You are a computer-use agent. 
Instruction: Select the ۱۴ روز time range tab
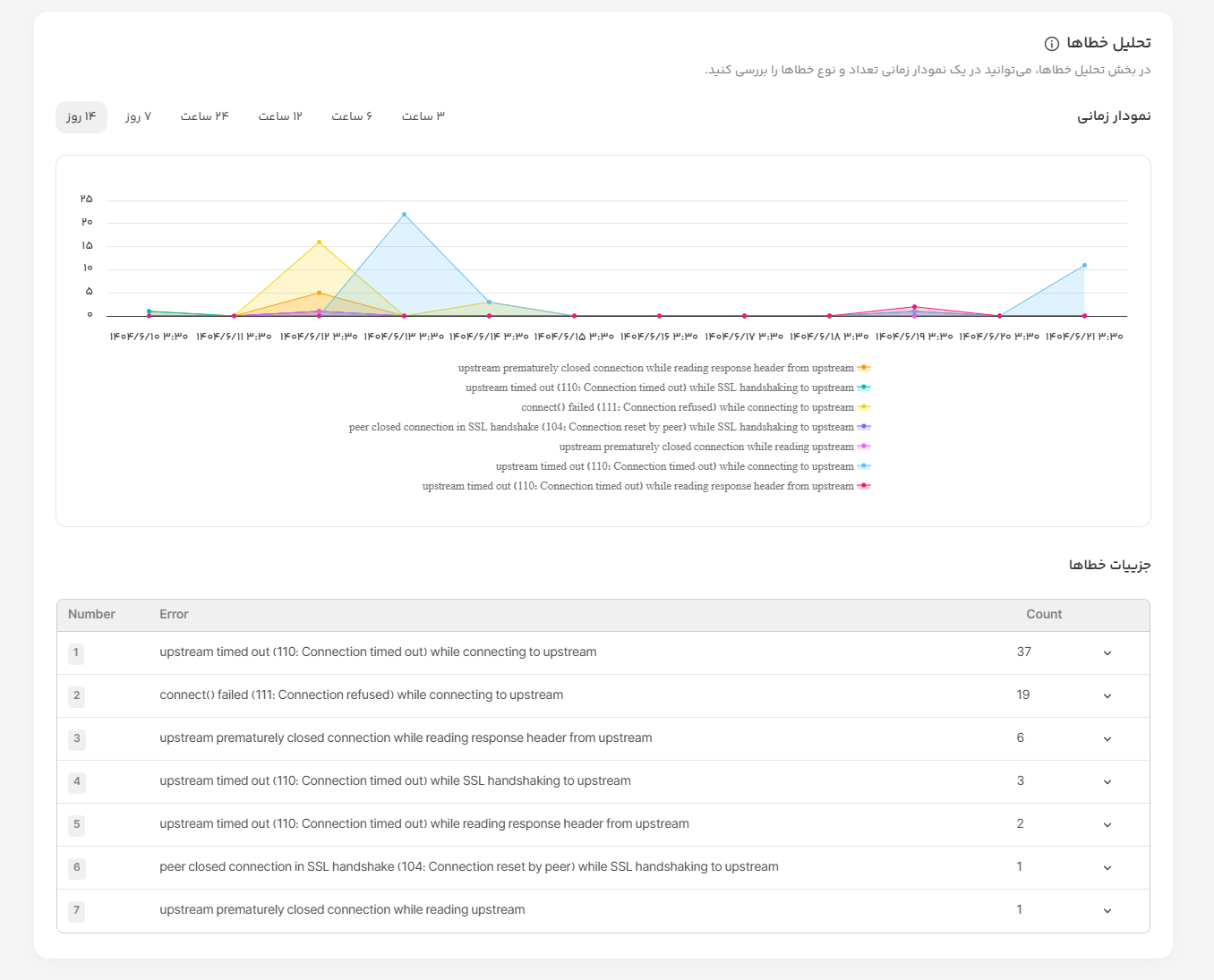[x=81, y=117]
